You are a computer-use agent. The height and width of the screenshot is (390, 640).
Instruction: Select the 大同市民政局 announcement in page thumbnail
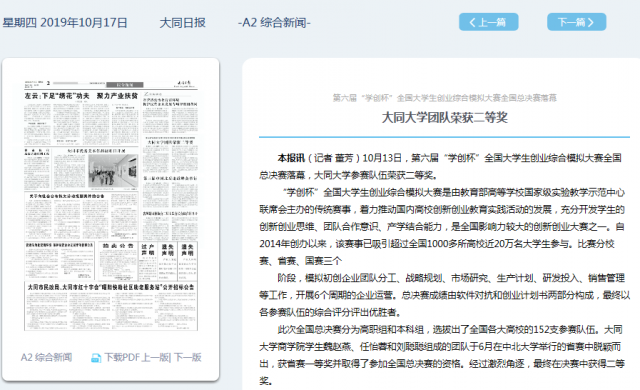(111, 306)
